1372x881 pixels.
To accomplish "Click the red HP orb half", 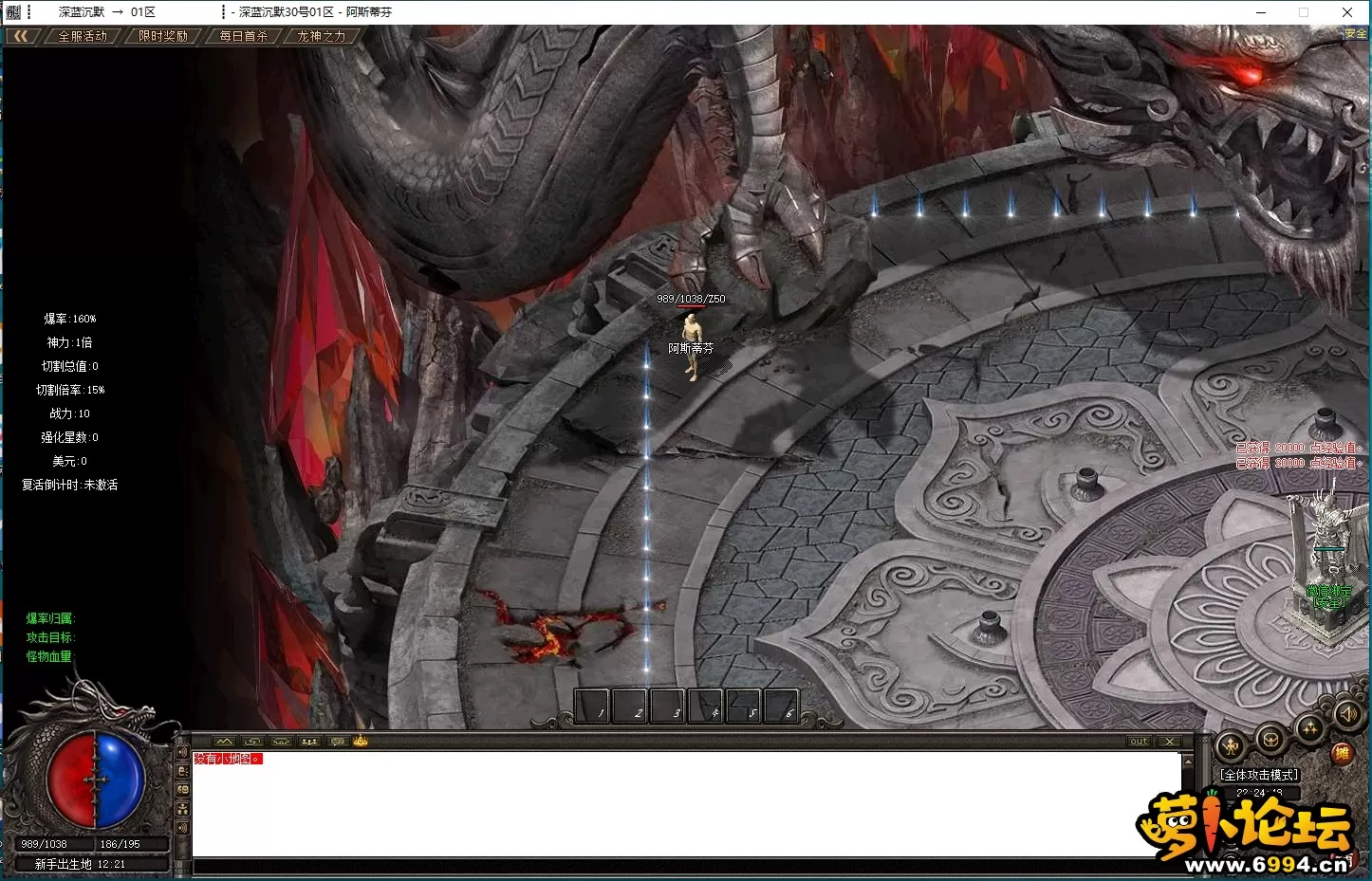I will coord(72,780).
